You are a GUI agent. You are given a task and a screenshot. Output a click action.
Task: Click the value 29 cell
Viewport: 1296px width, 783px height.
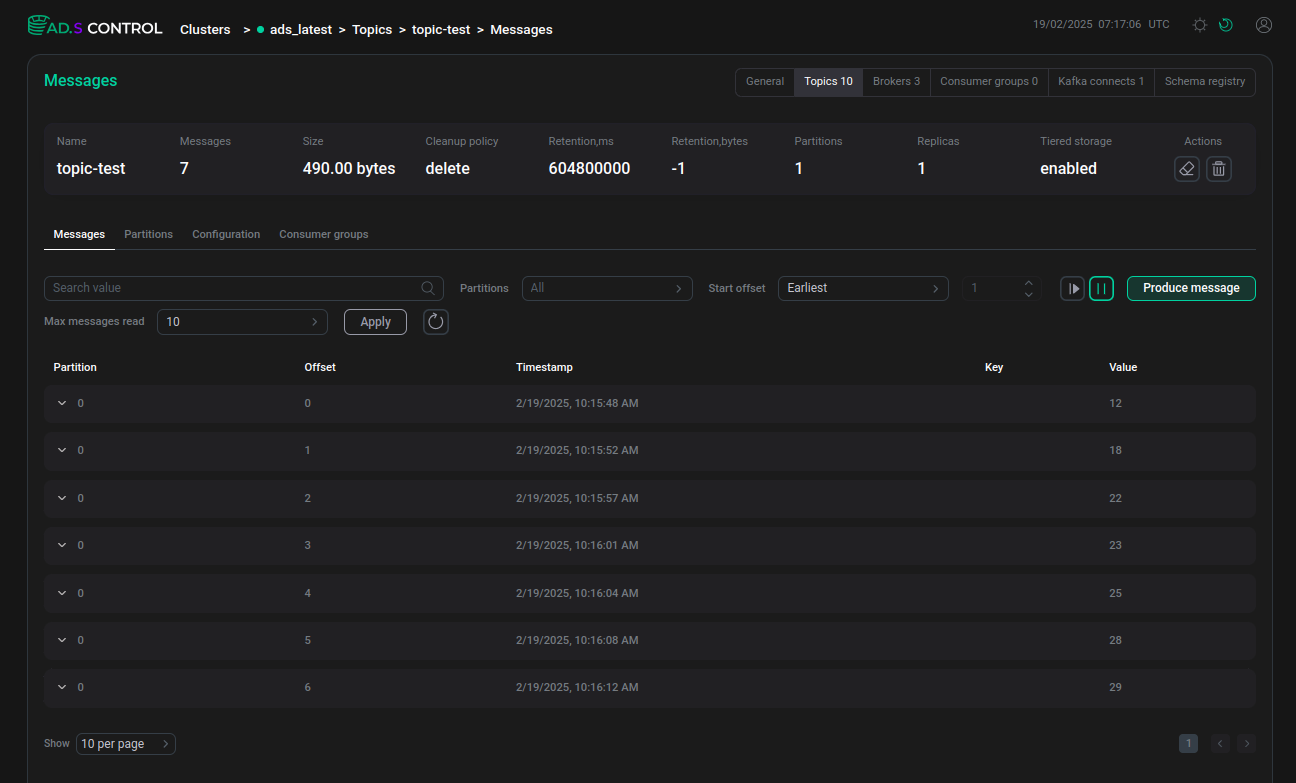[x=1115, y=687]
